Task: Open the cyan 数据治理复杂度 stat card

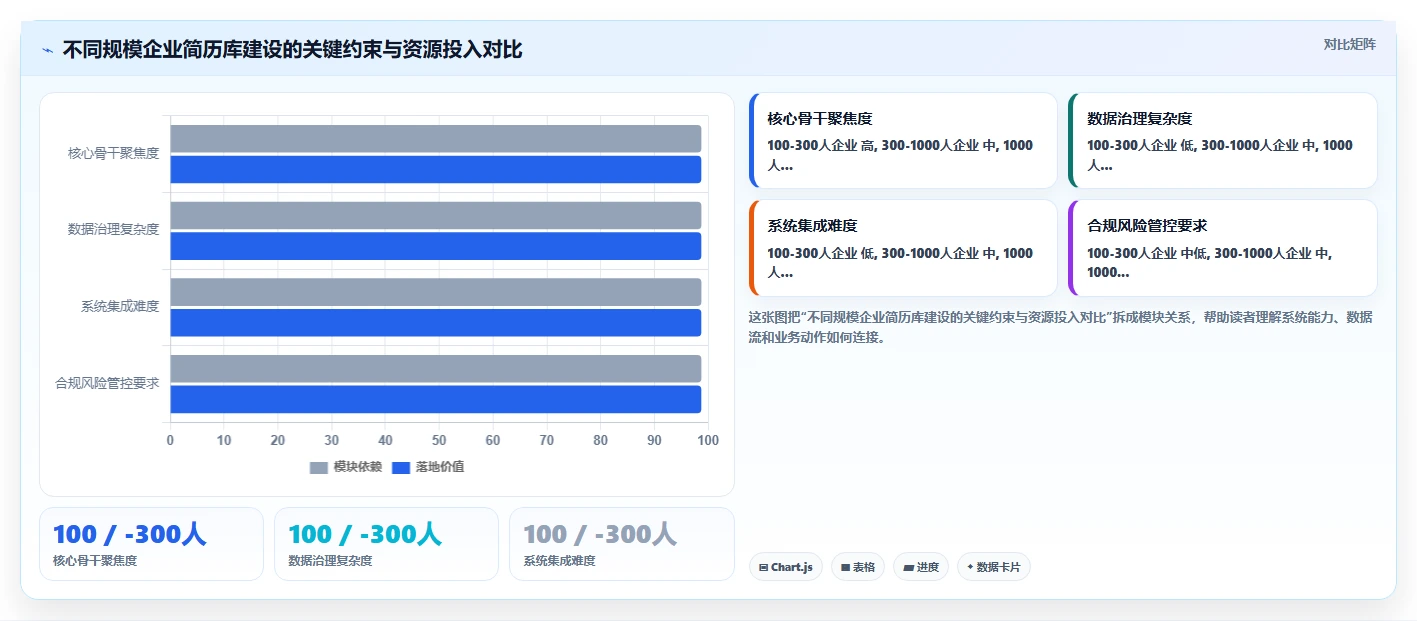Action: 386,544
